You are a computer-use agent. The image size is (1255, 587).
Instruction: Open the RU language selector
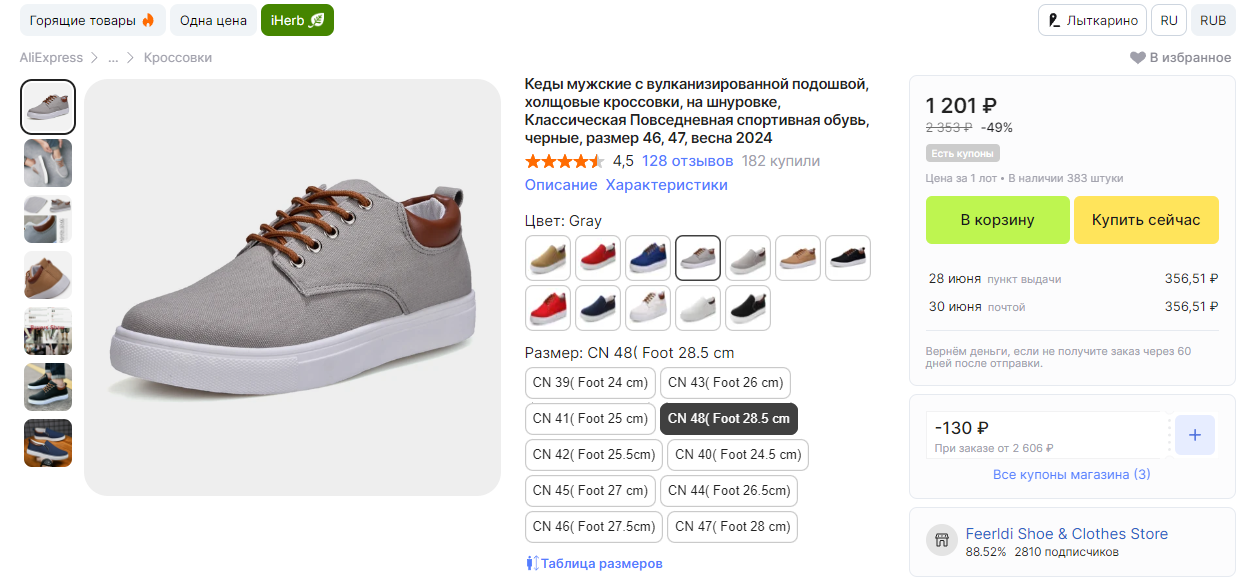tap(1169, 20)
